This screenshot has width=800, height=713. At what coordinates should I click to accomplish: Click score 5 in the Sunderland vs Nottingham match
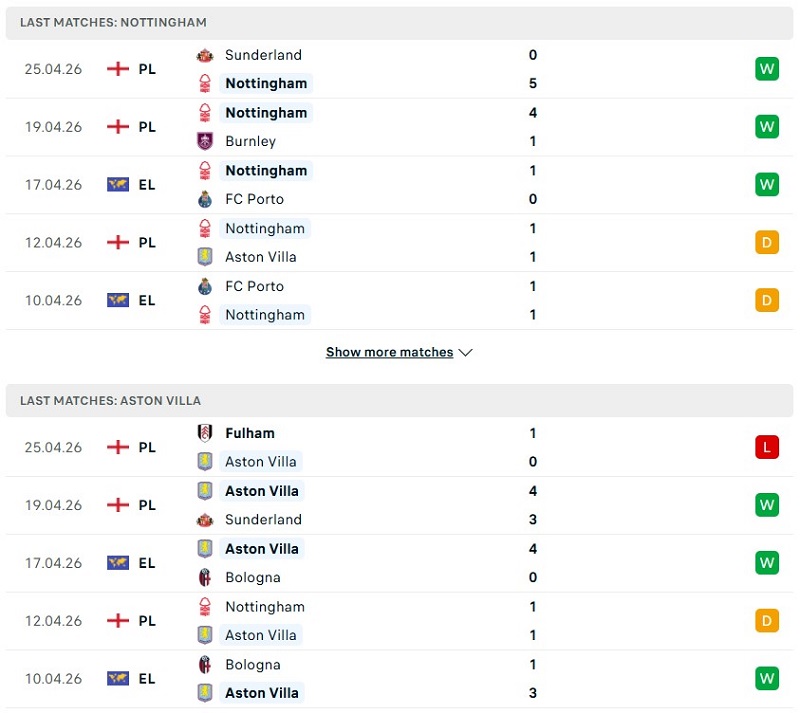click(533, 83)
